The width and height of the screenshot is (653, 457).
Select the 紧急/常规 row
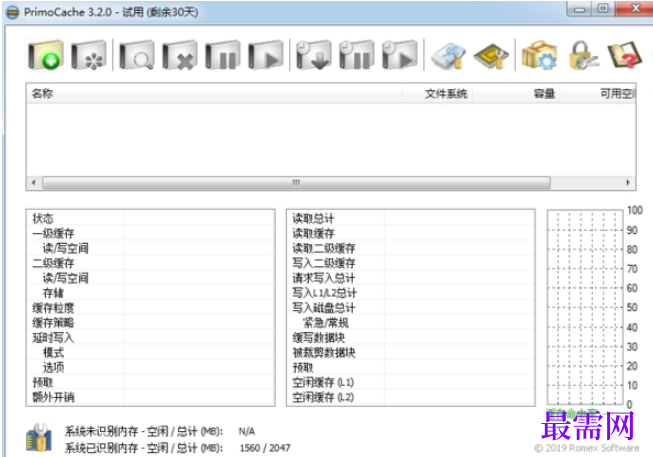click(x=411, y=322)
